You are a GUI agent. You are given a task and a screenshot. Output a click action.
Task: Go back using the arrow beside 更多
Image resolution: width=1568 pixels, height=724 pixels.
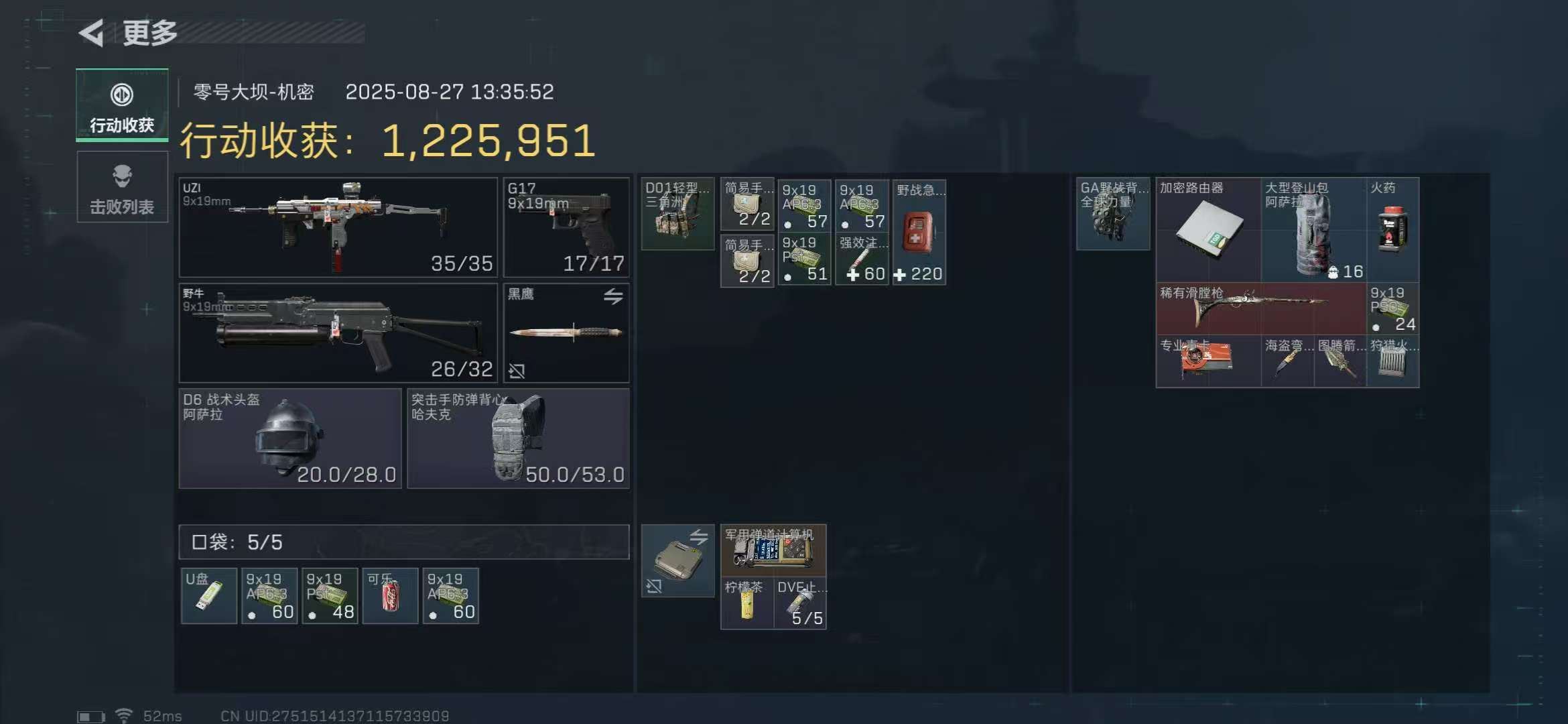[92, 33]
